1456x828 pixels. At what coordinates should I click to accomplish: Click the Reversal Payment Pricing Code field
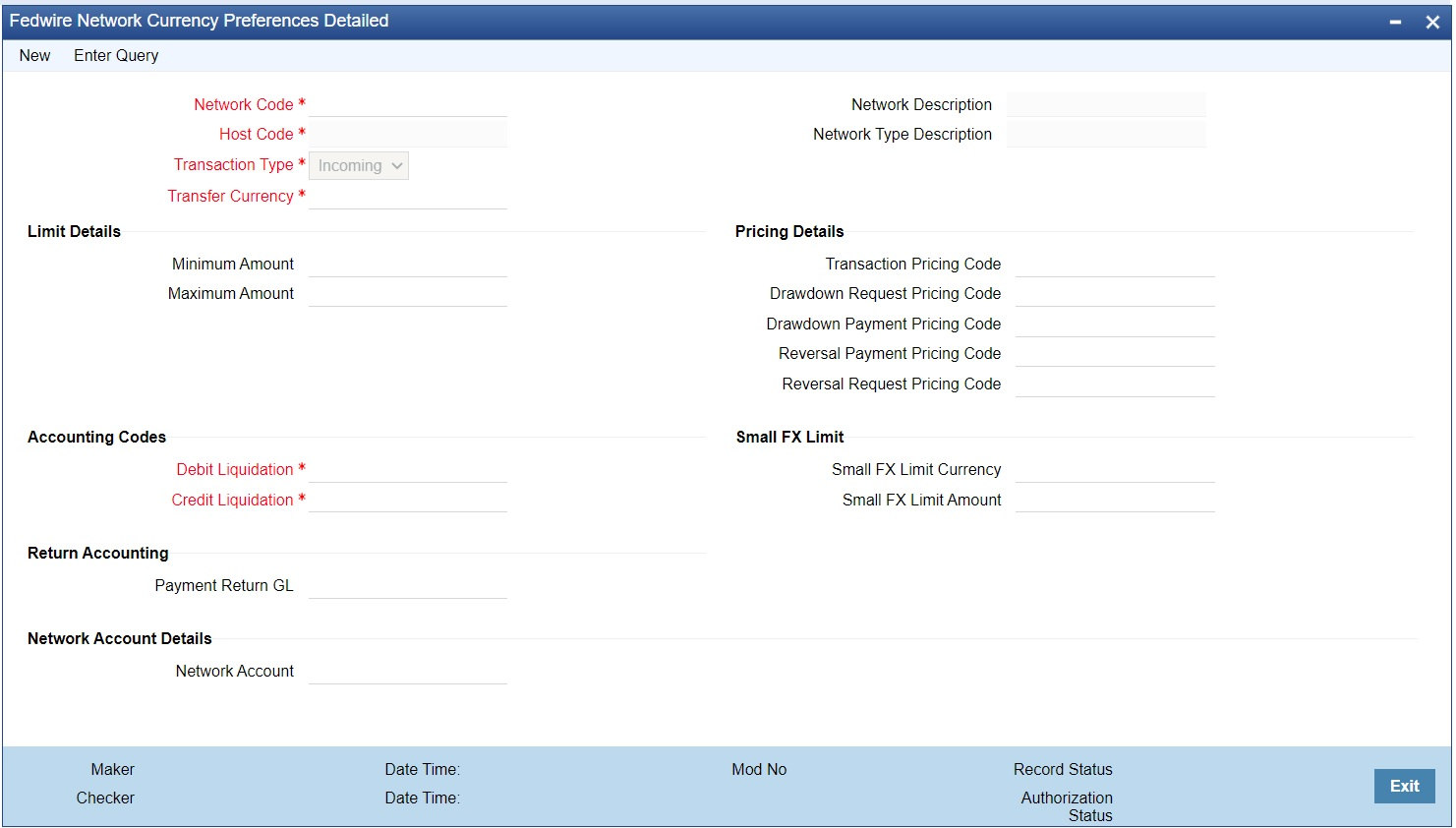1115,354
